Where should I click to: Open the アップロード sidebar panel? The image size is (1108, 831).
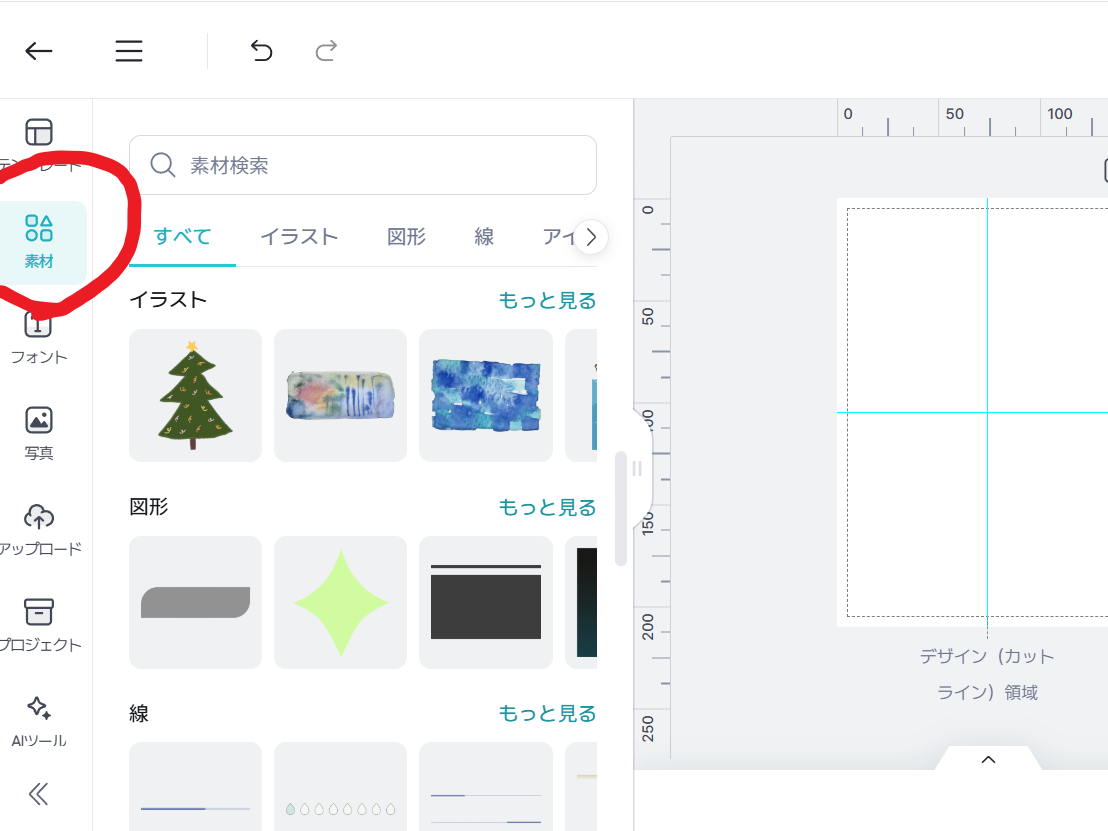click(39, 529)
